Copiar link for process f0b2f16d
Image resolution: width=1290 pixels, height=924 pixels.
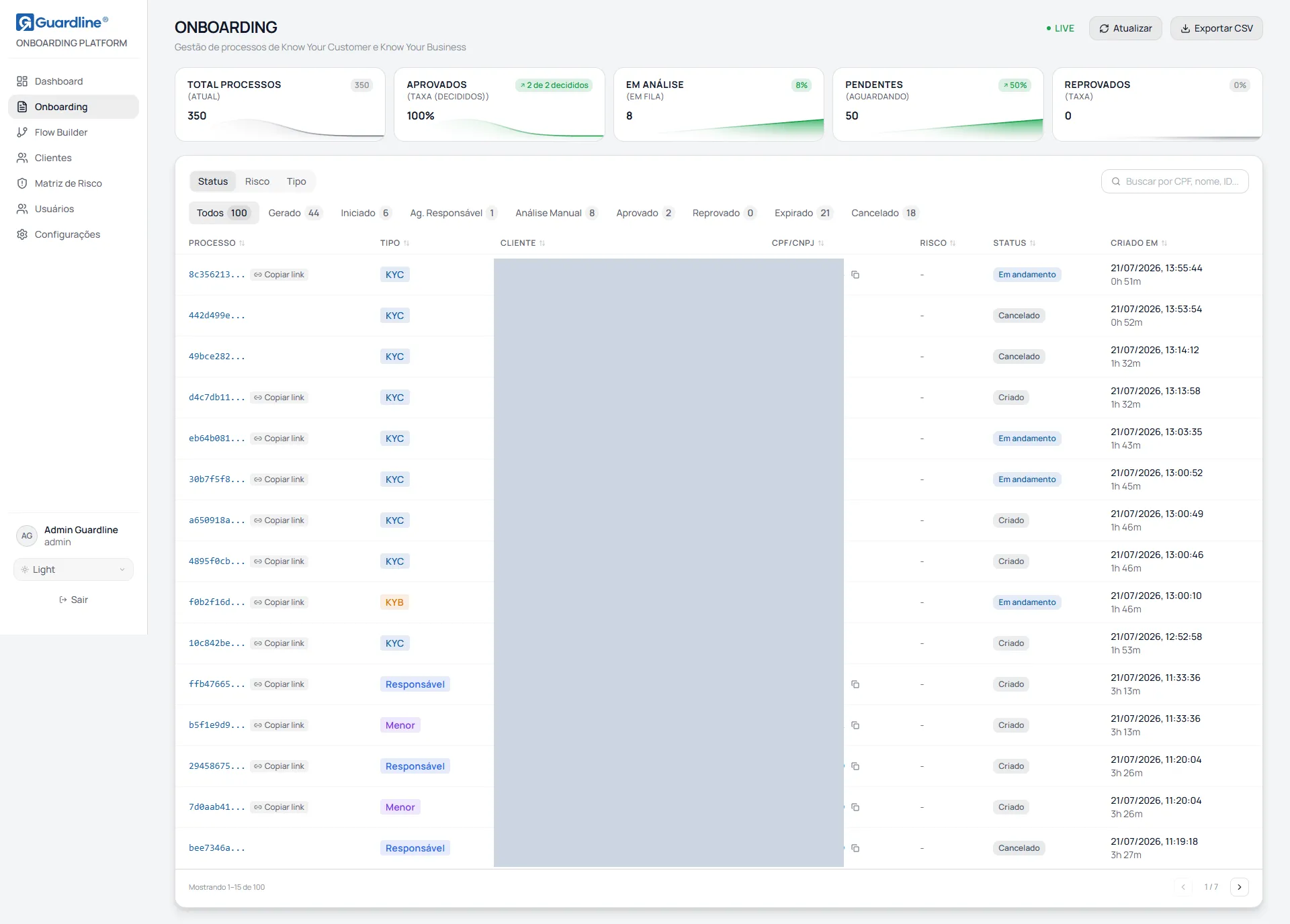279,602
